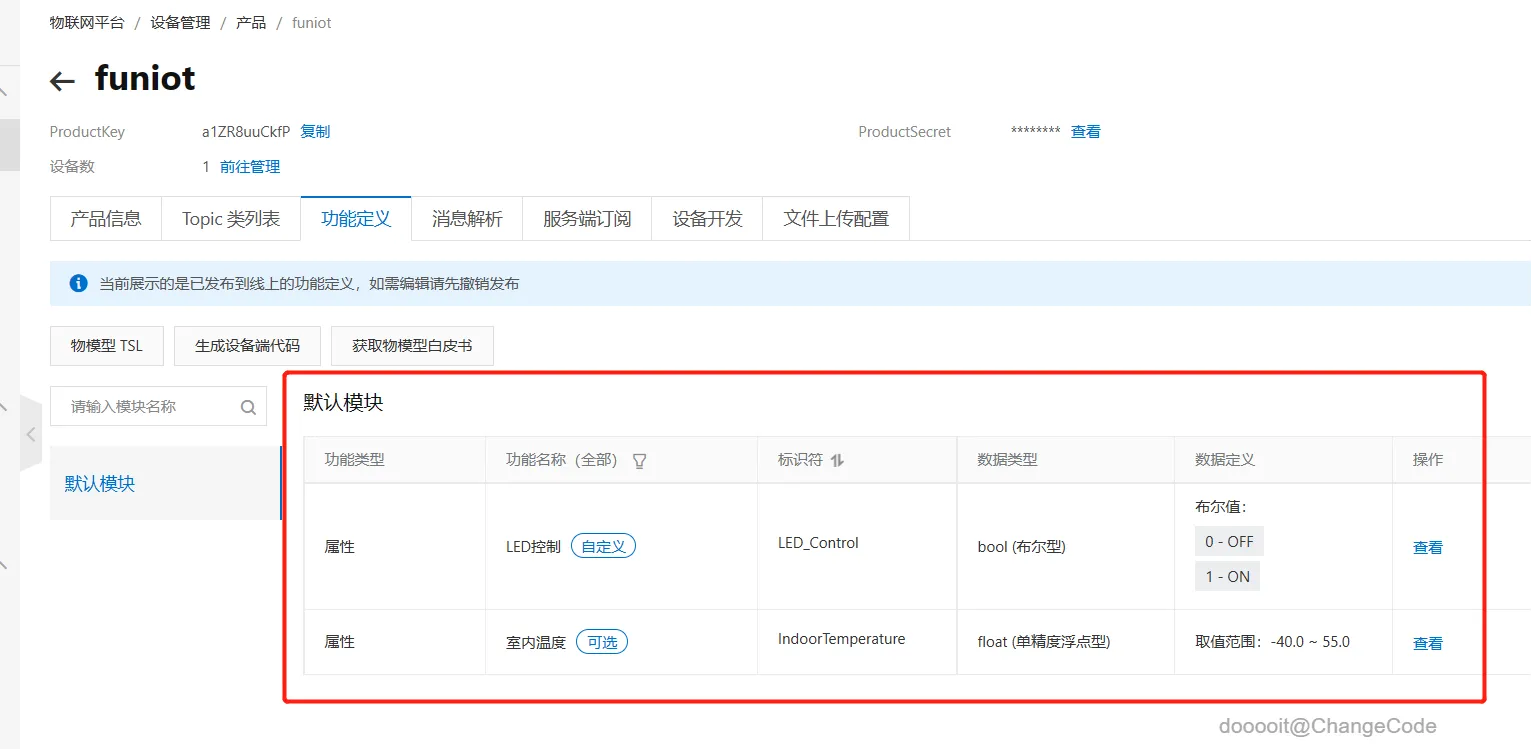Click the 自定义 tag next to LED控制
Image resolution: width=1536 pixels, height=749 pixels.
pos(603,546)
